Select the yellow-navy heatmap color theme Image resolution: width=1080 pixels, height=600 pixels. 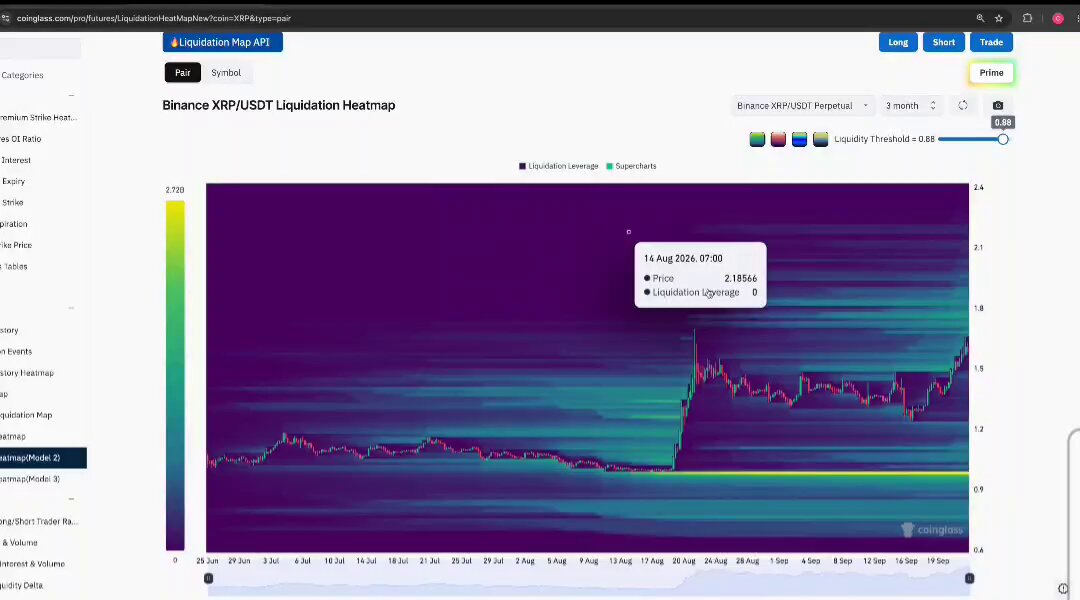820,139
